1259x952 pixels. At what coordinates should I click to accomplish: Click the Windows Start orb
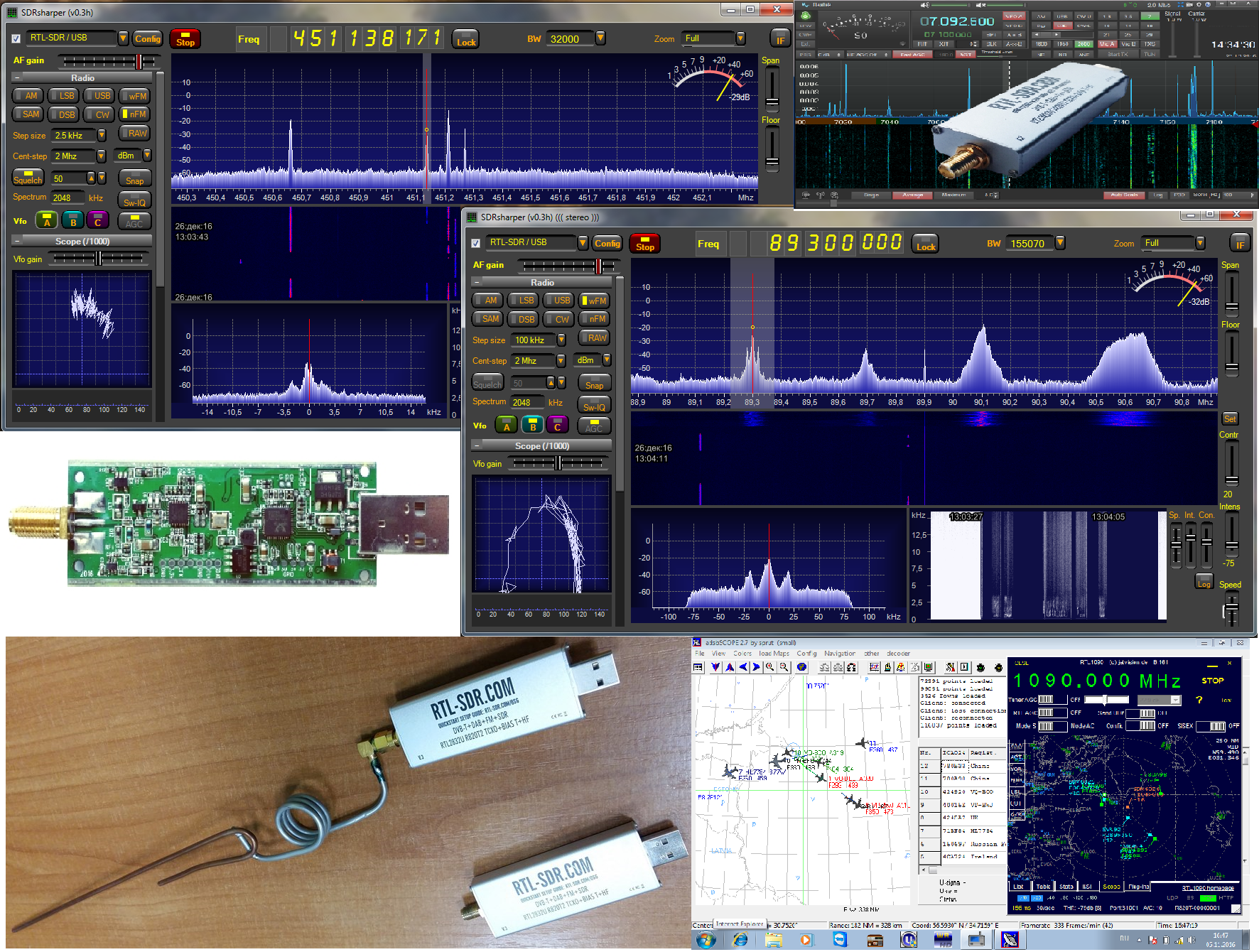(x=706, y=940)
